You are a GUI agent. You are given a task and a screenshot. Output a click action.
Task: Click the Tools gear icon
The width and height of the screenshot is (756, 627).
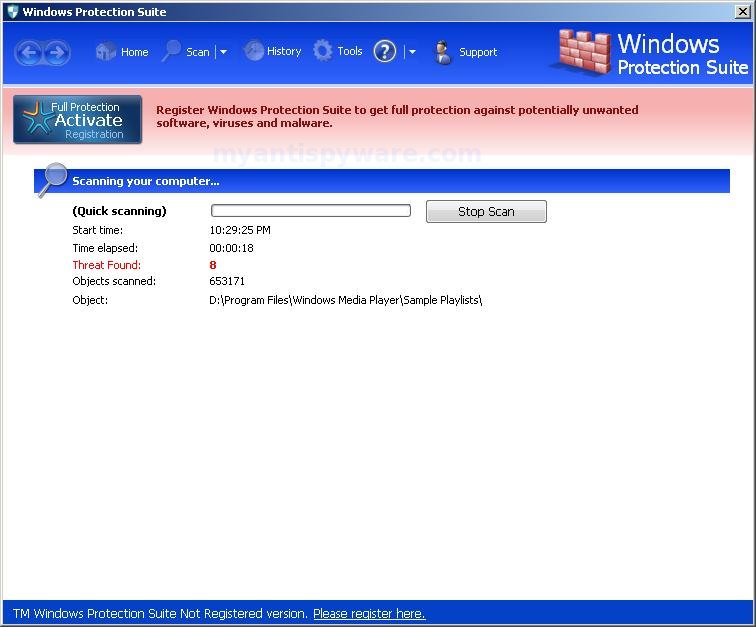pyautogui.click(x=323, y=51)
